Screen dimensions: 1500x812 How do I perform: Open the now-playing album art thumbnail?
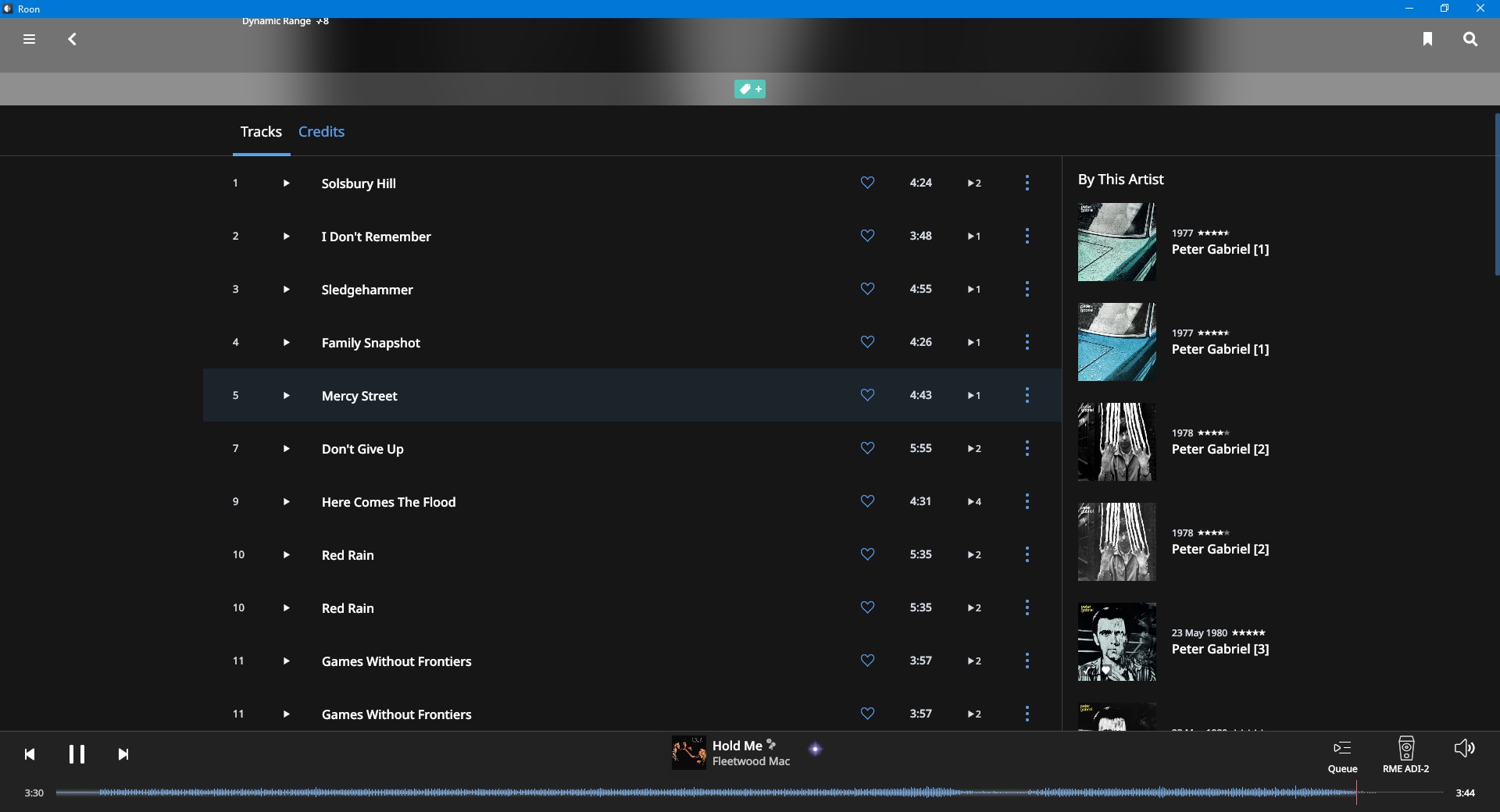pyautogui.click(x=689, y=753)
